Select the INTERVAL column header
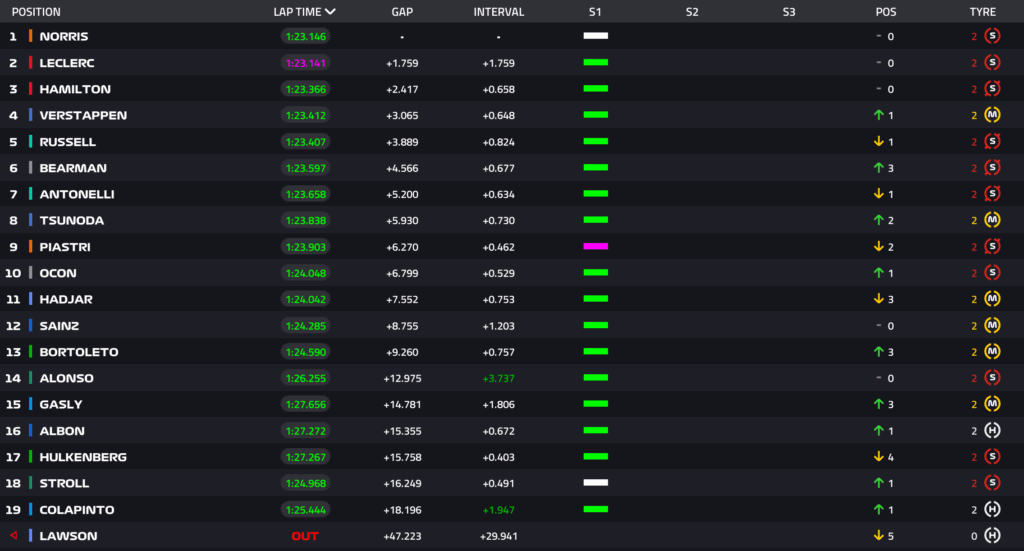1024x551 pixels. point(498,12)
